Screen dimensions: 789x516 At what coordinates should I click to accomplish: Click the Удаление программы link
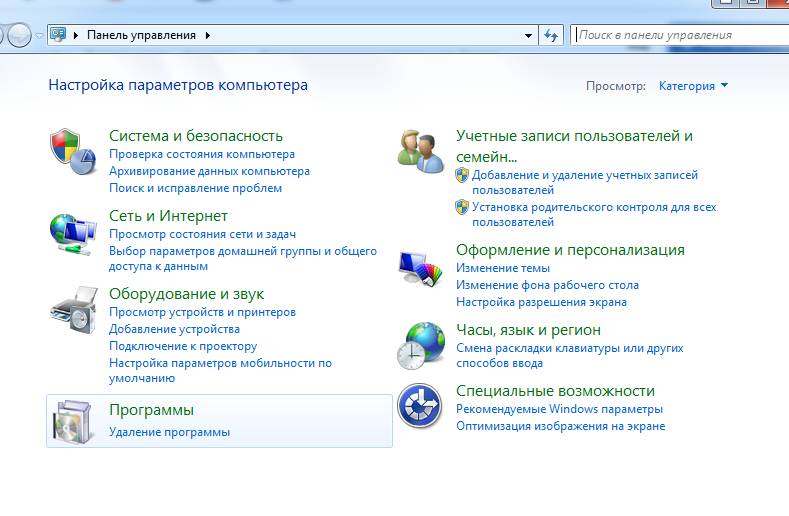(x=170, y=432)
